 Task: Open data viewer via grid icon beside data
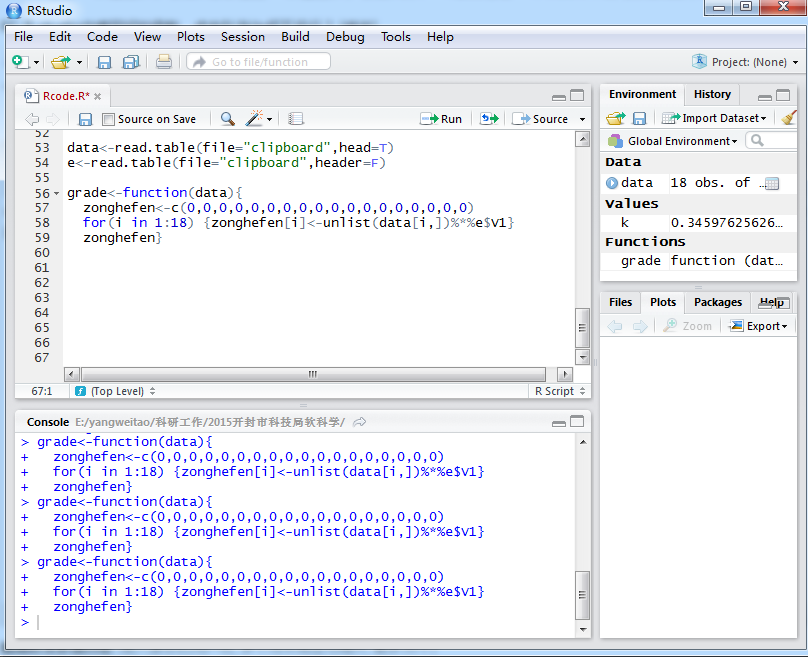coord(770,183)
